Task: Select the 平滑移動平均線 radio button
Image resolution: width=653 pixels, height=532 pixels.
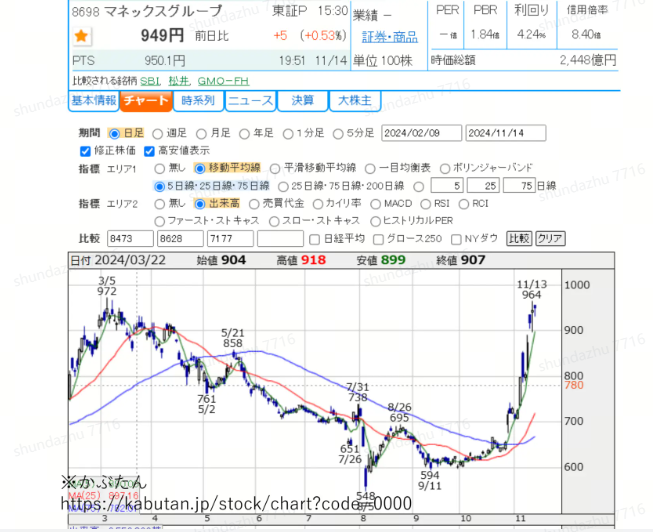Action: [275, 169]
